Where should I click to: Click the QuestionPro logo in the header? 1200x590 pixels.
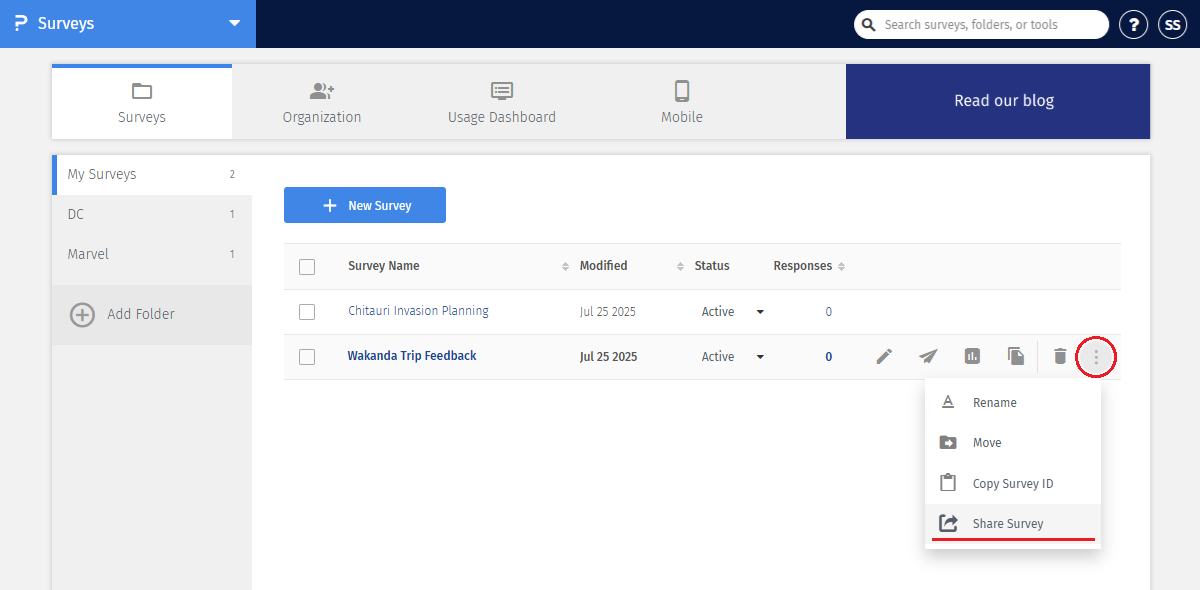point(20,24)
